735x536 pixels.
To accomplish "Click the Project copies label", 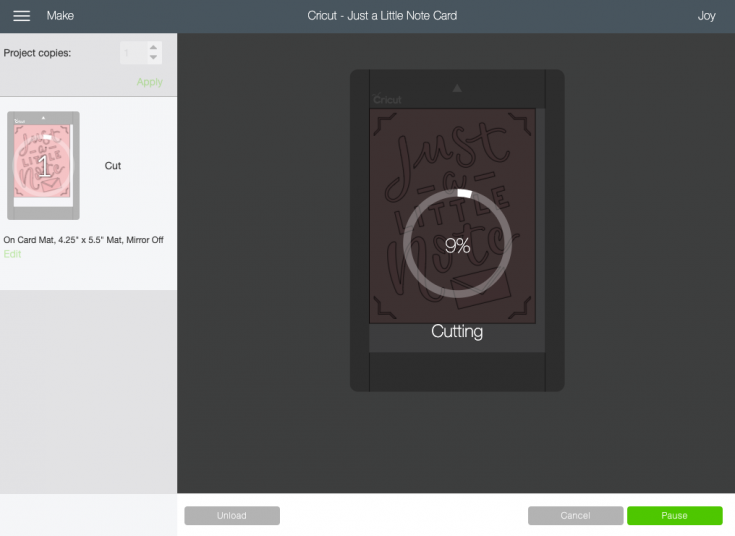I will [38, 53].
